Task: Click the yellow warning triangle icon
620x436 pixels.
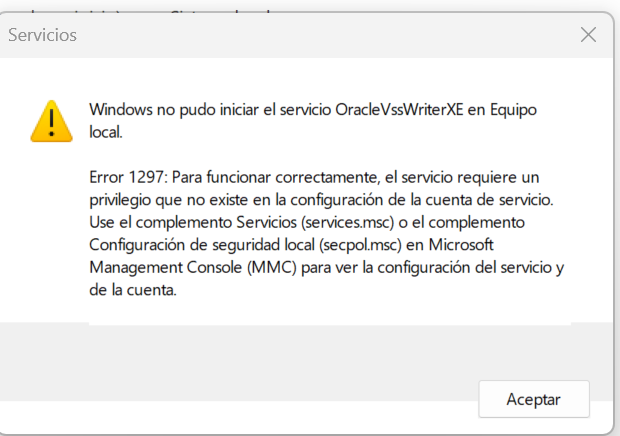Action: tap(49, 120)
